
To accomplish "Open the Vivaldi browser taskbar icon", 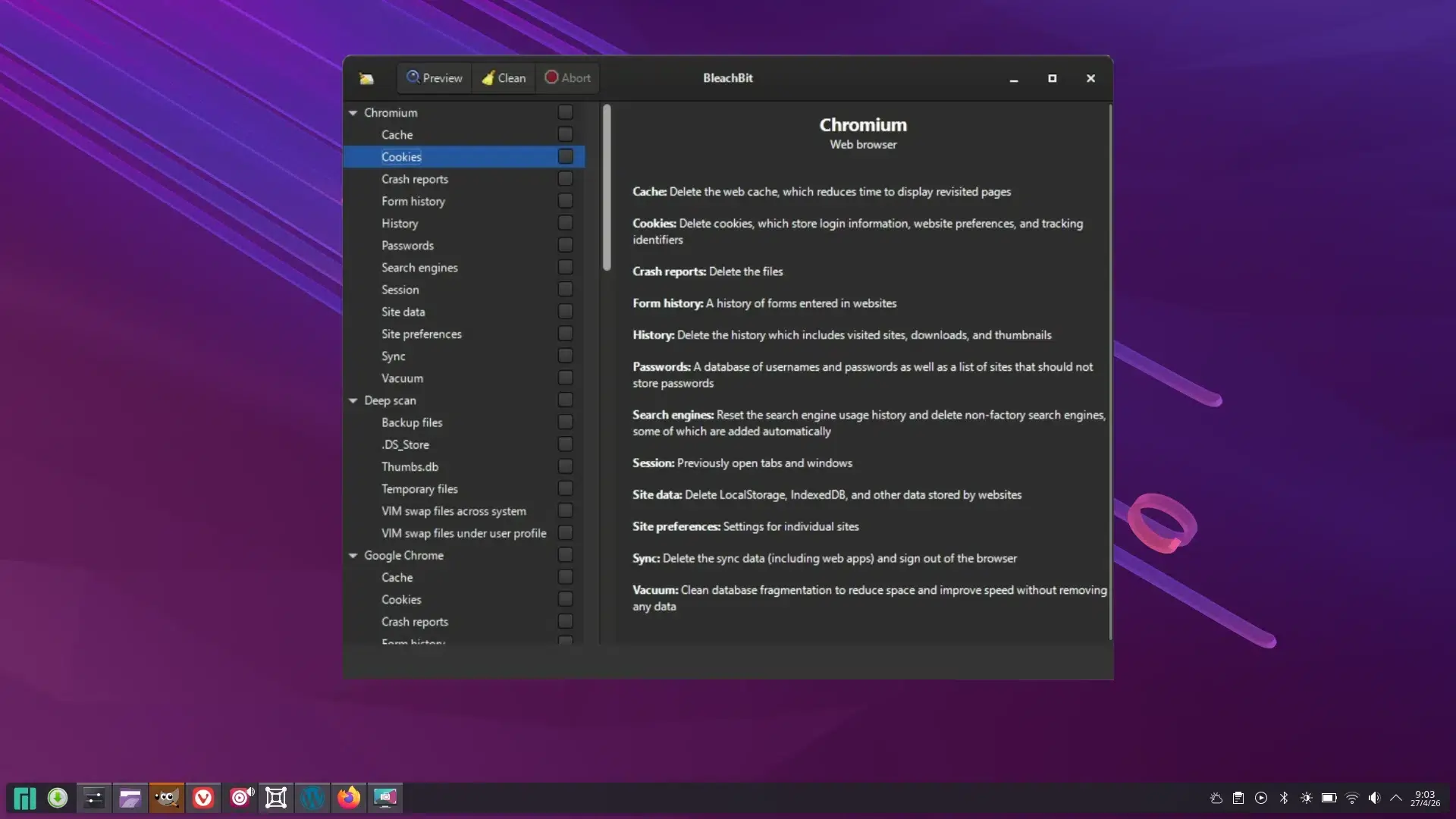I will [203, 798].
